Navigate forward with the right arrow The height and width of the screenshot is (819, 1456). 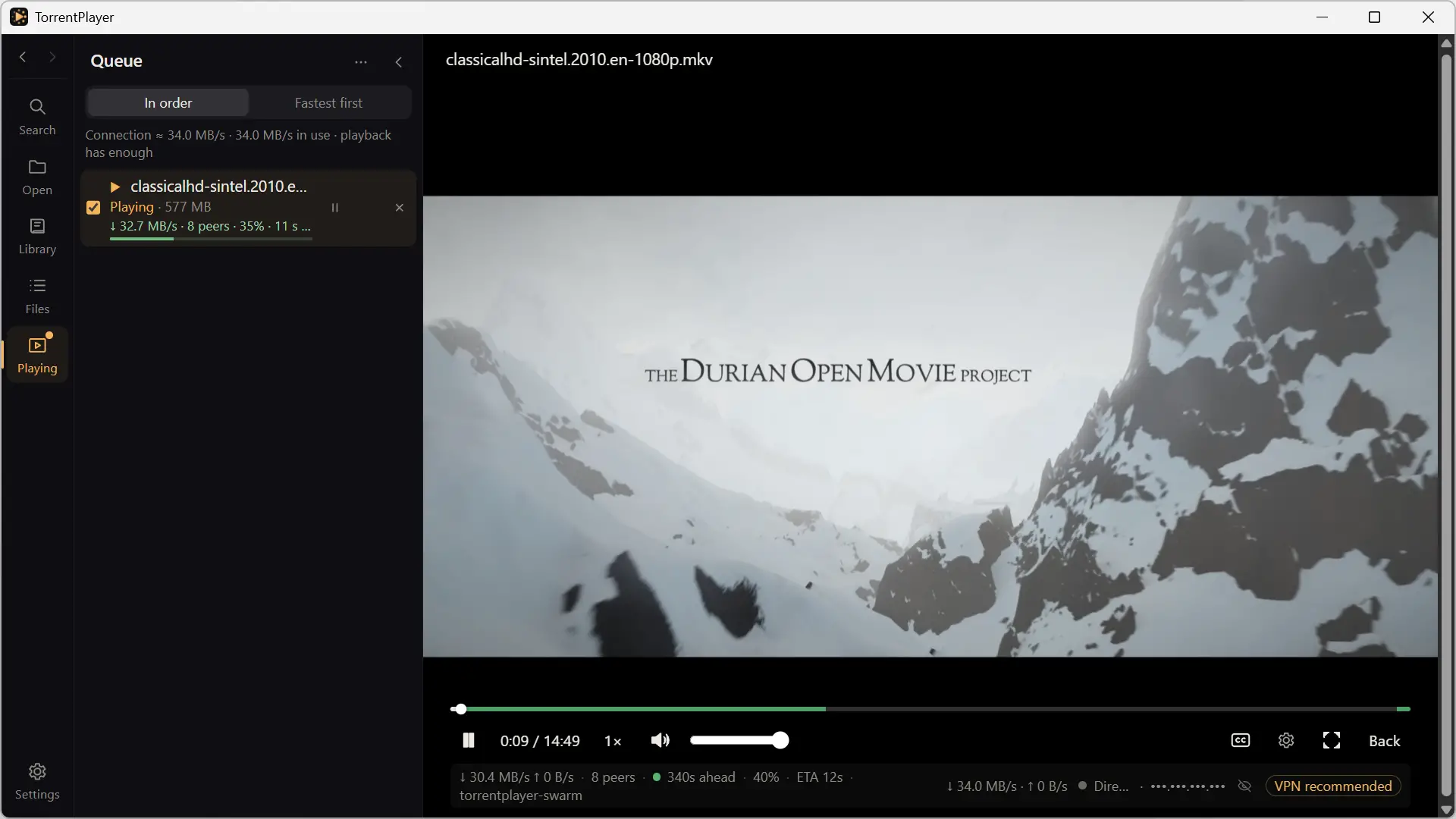(x=52, y=57)
